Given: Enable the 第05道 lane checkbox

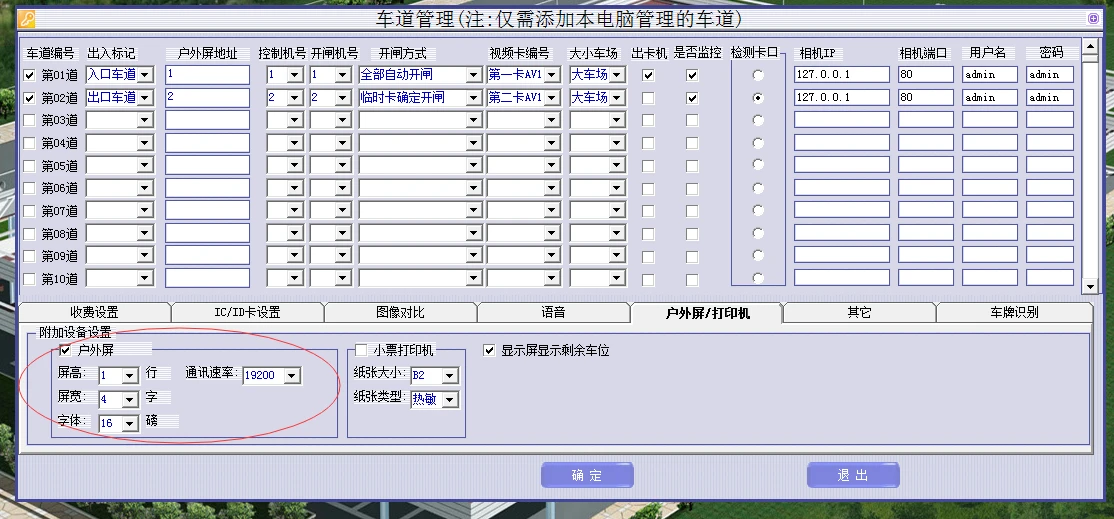Looking at the screenshot, I should 29,165.
